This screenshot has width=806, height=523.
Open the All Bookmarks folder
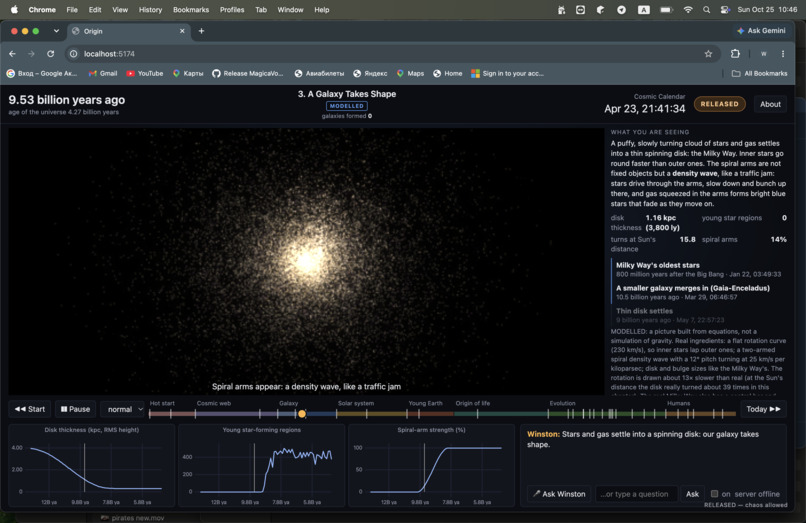759,74
